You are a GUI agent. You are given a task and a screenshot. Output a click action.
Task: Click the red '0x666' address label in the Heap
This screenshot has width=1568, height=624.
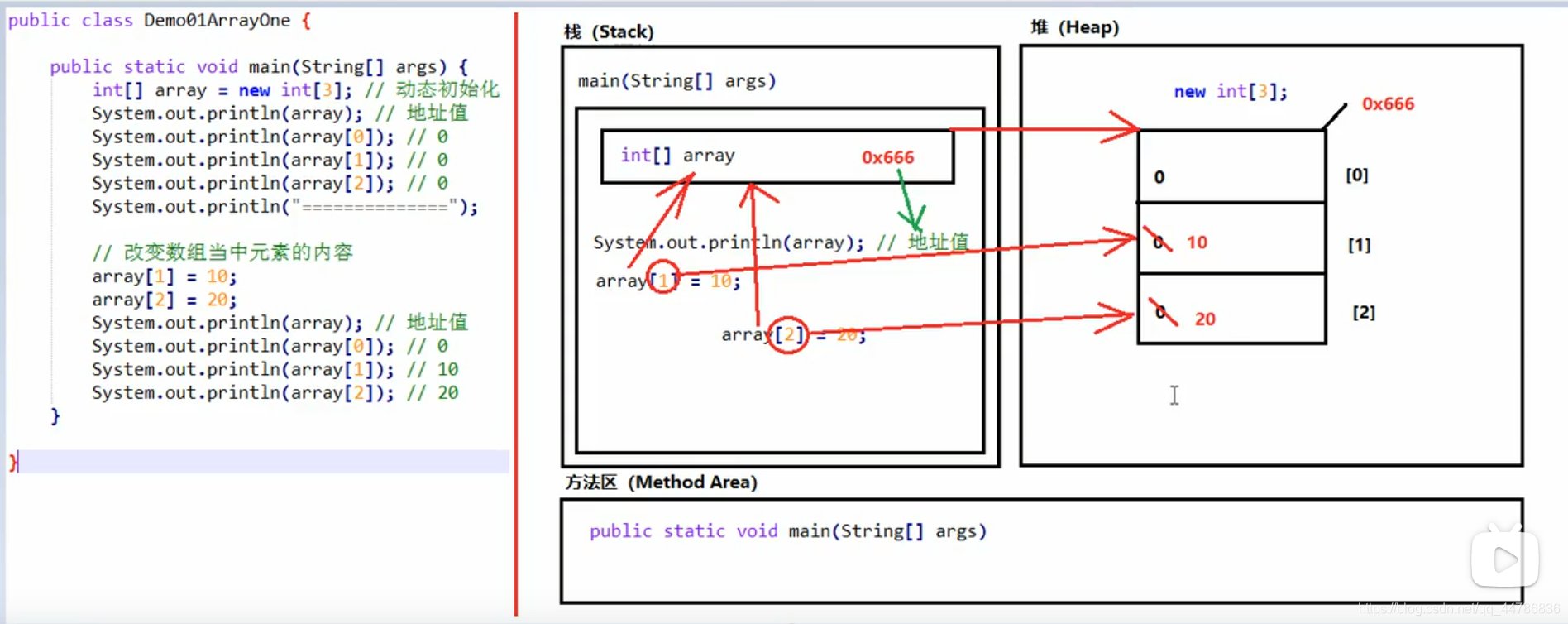pyautogui.click(x=1388, y=103)
